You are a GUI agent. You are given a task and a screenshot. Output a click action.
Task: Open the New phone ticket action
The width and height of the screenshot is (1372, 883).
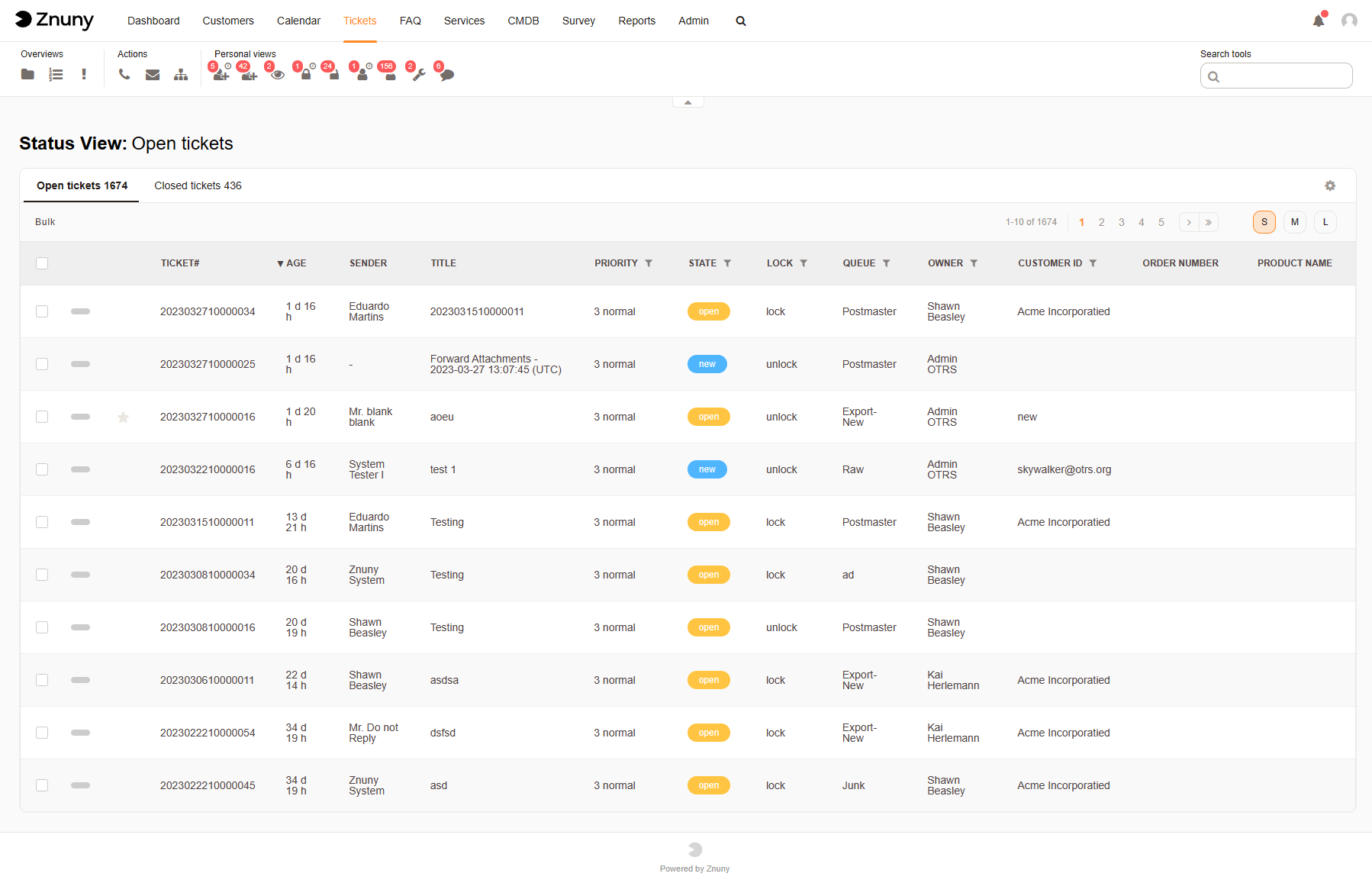click(x=124, y=74)
